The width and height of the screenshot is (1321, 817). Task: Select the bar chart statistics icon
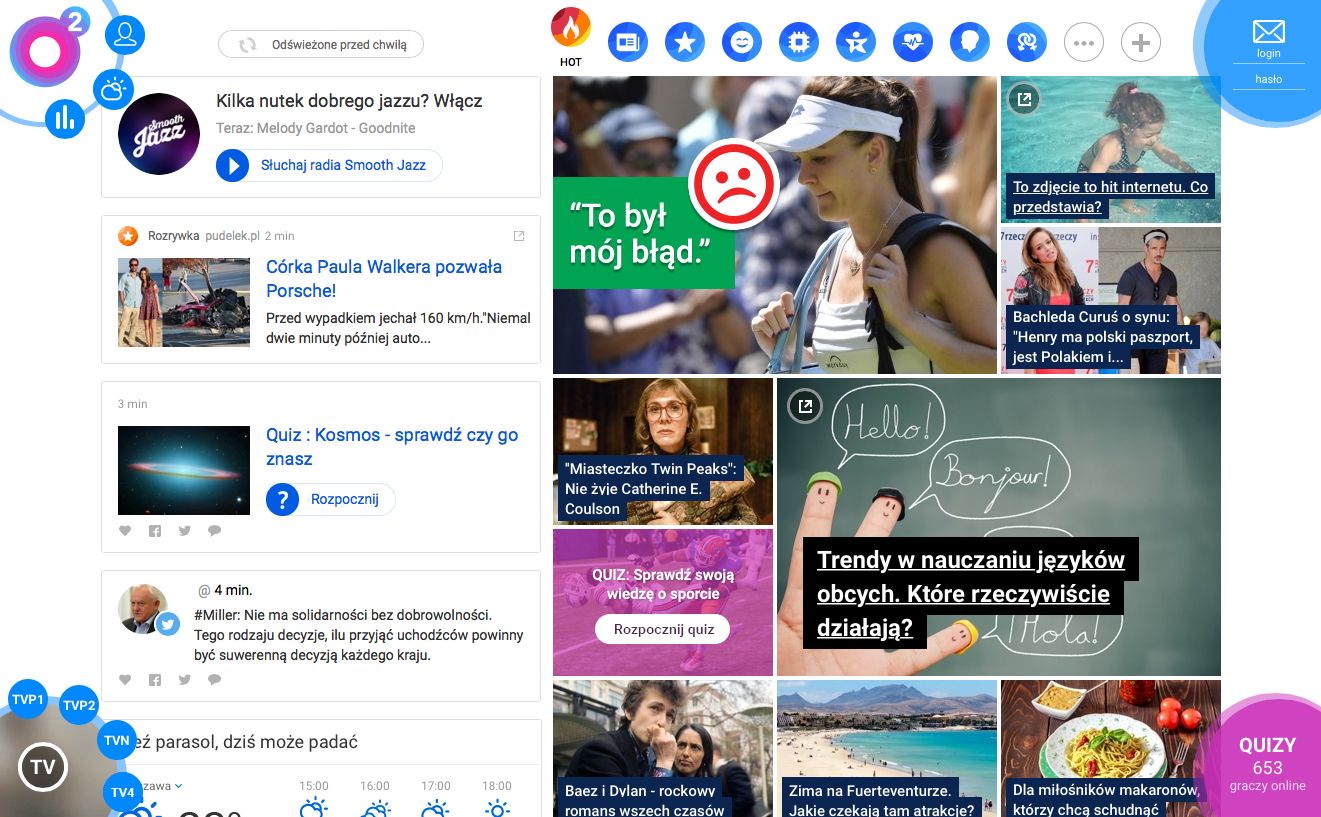coord(64,119)
